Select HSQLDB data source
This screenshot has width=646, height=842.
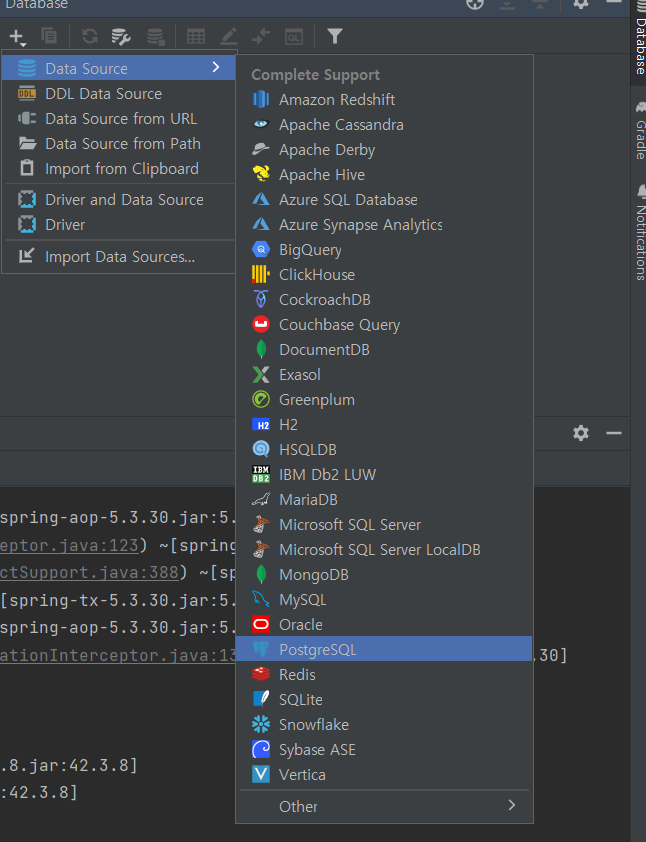click(384, 449)
